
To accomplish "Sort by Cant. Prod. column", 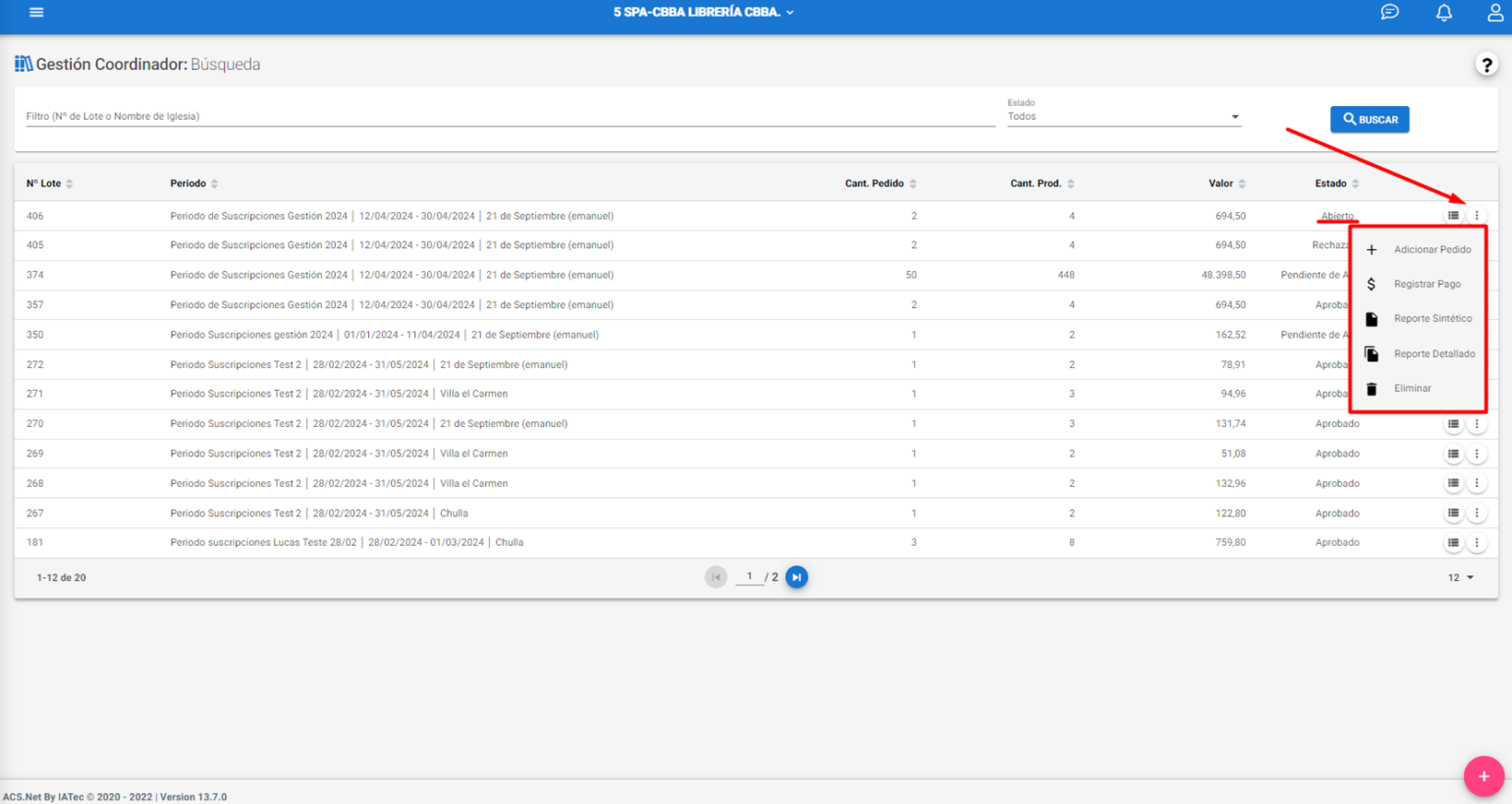I will (x=1042, y=183).
